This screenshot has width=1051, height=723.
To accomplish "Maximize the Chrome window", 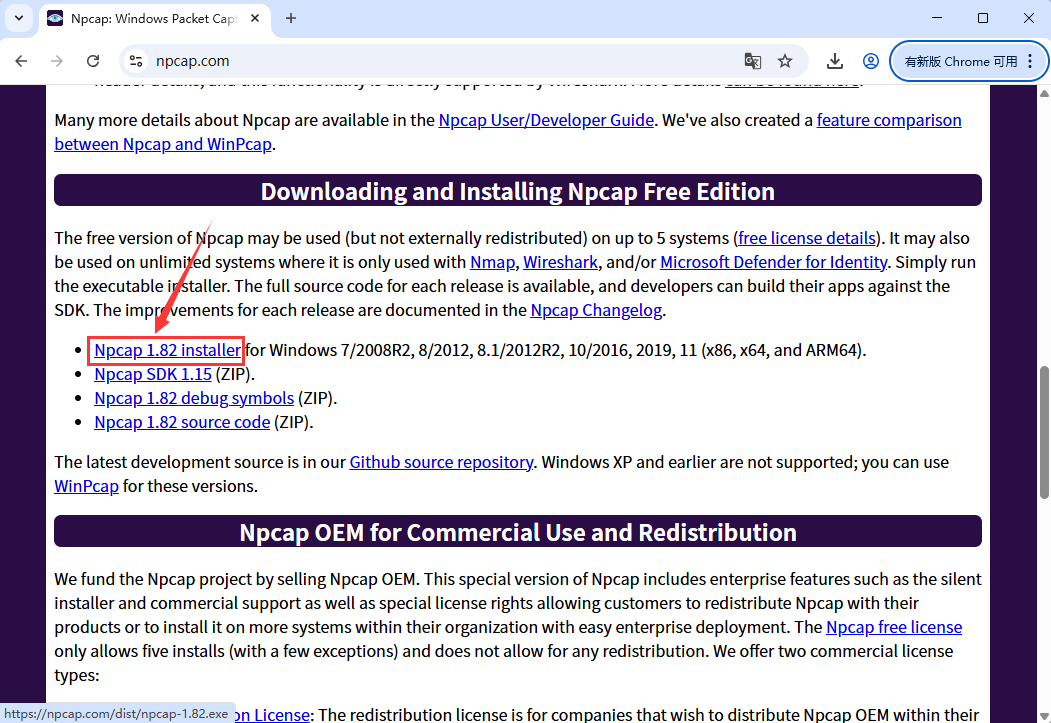I will click(x=983, y=18).
